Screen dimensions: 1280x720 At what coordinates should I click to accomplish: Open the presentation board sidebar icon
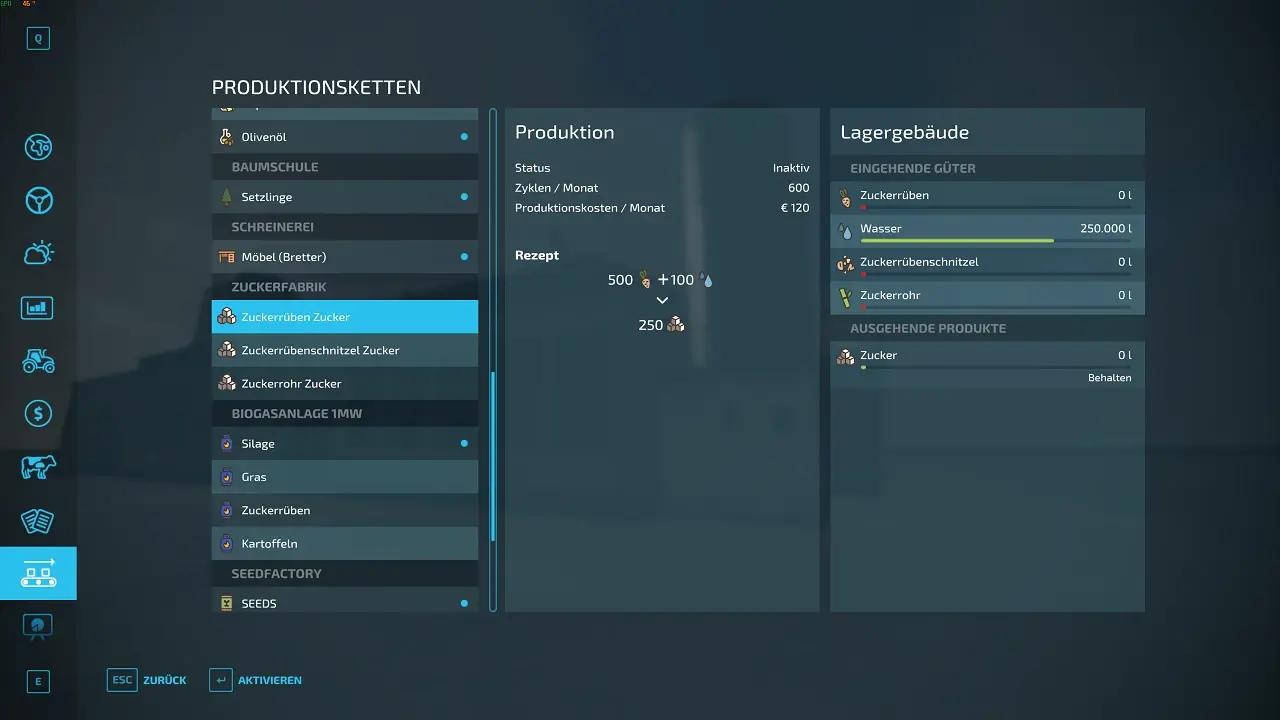(x=38, y=626)
